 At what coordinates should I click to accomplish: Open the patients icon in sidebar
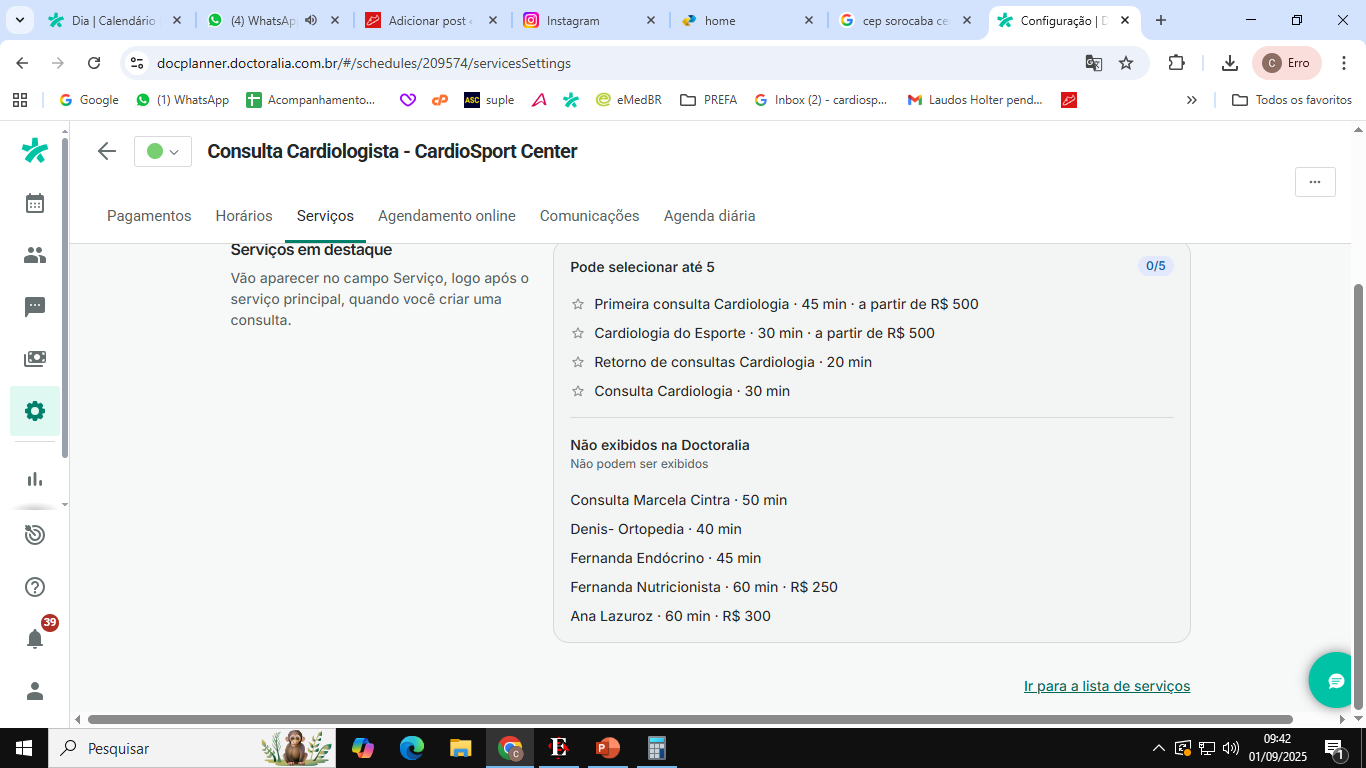tap(35, 255)
